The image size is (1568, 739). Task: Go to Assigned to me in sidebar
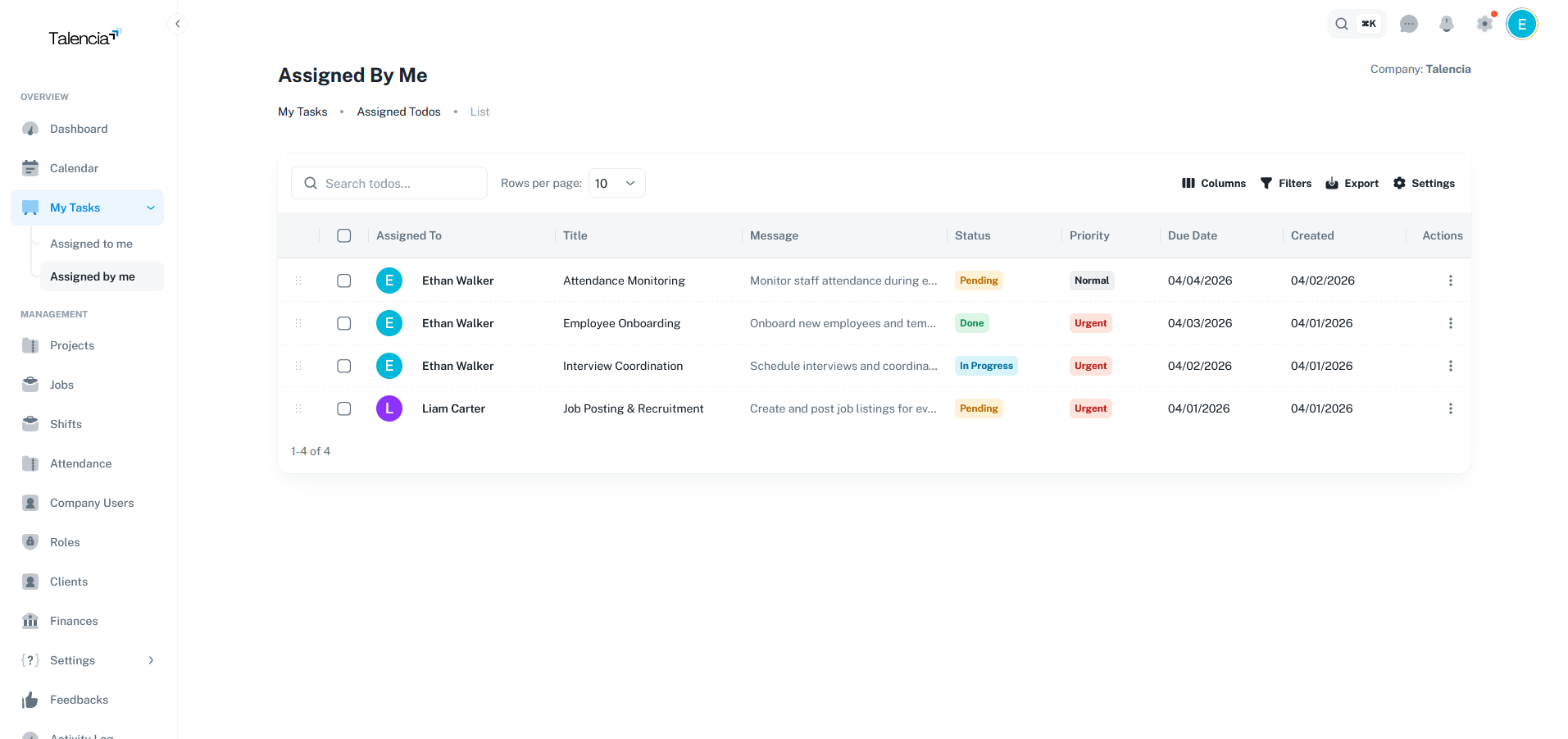tap(91, 244)
